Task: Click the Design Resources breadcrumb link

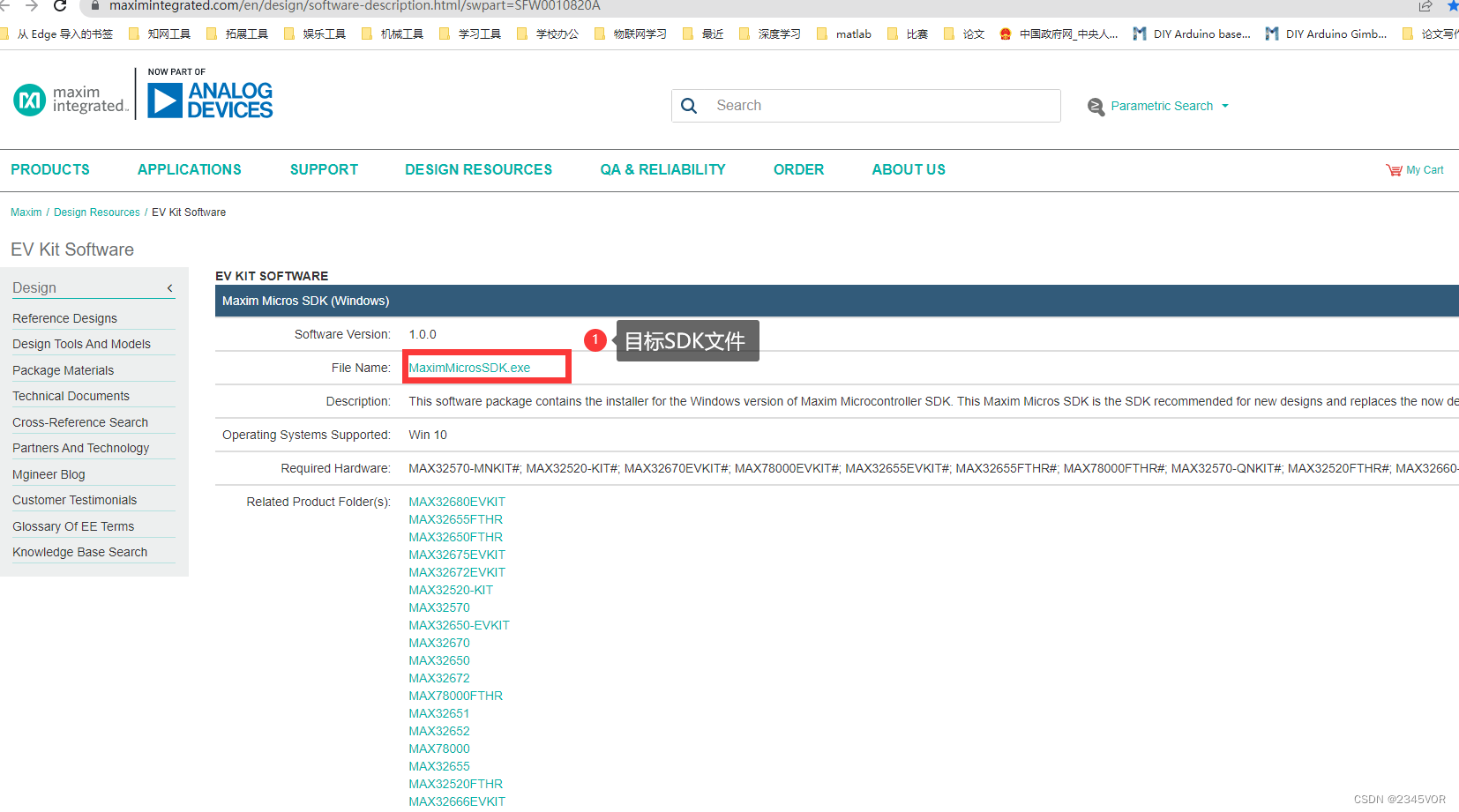Action: (97, 212)
